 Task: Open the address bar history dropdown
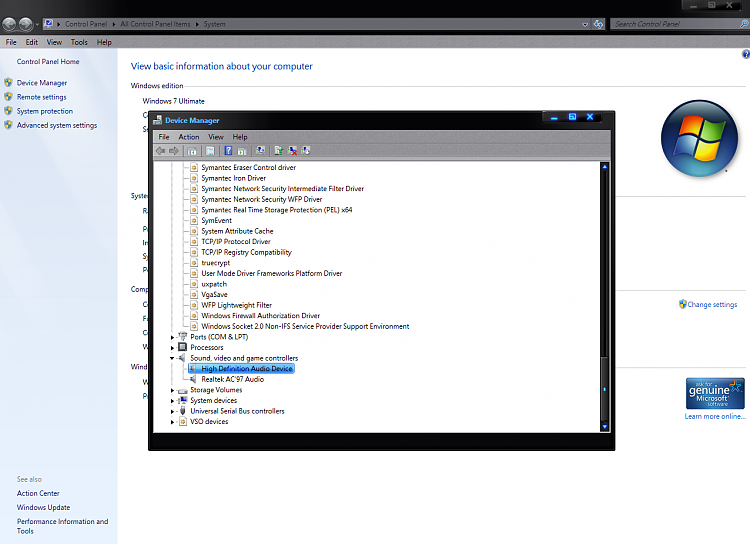tap(585, 24)
